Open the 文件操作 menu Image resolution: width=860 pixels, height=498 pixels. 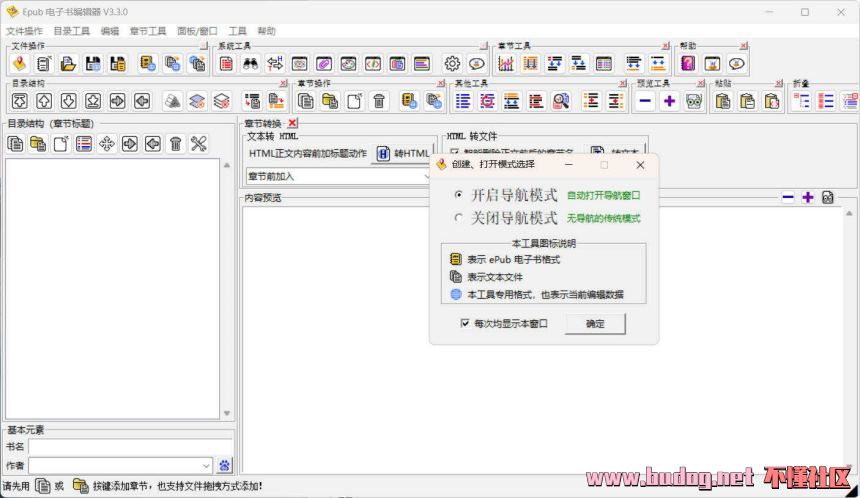tap(24, 31)
